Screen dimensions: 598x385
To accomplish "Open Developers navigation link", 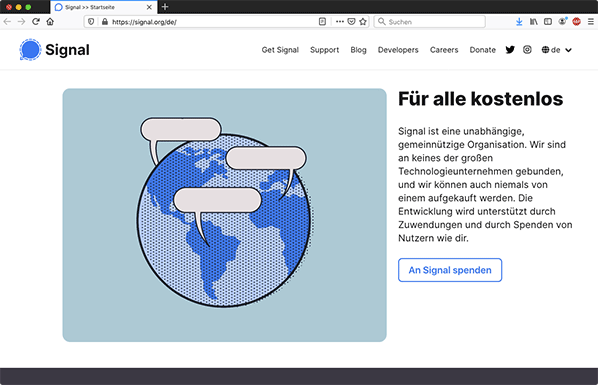I will point(398,50).
